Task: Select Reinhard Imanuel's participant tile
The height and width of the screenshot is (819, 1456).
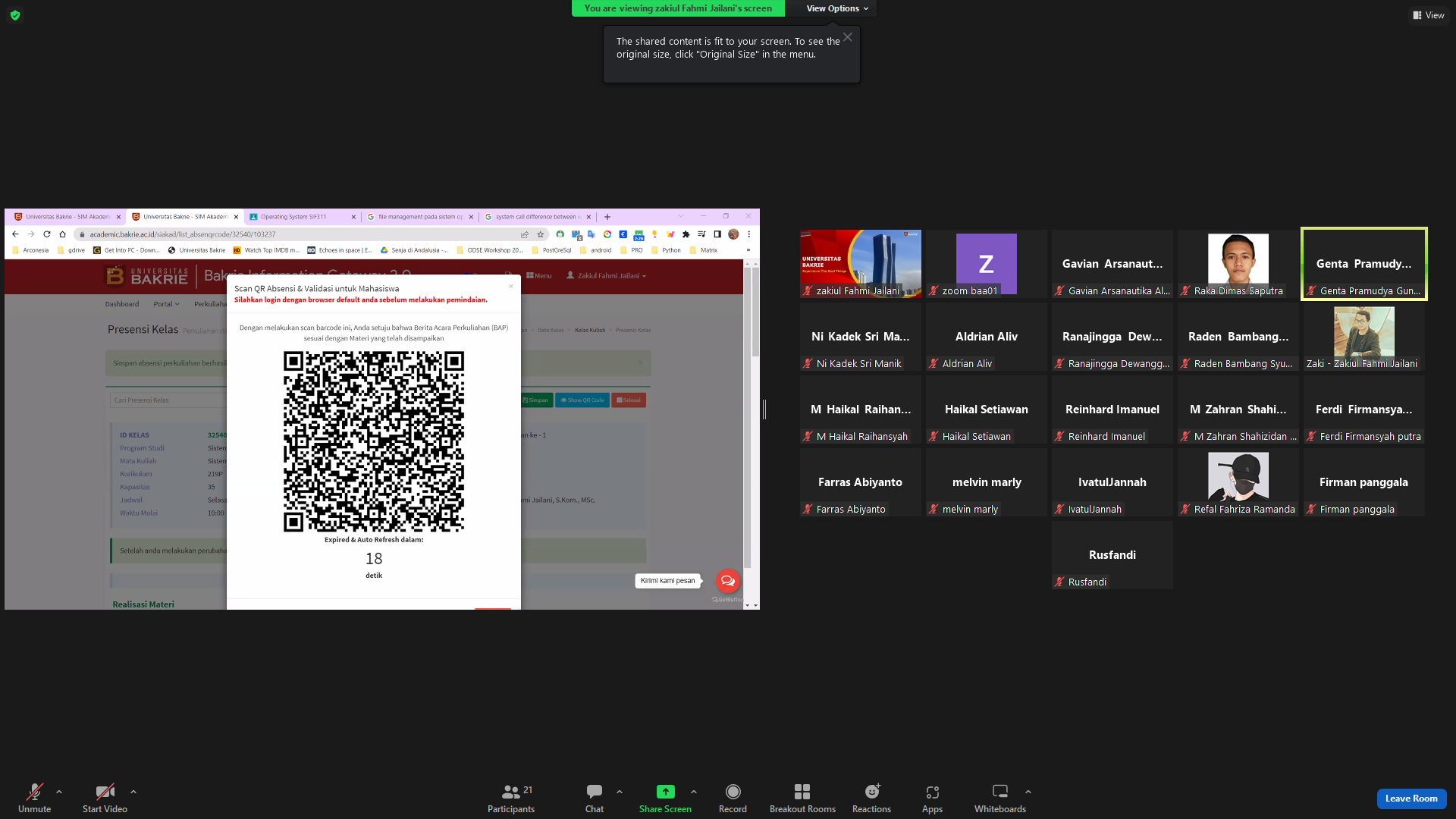Action: pyautogui.click(x=1112, y=409)
